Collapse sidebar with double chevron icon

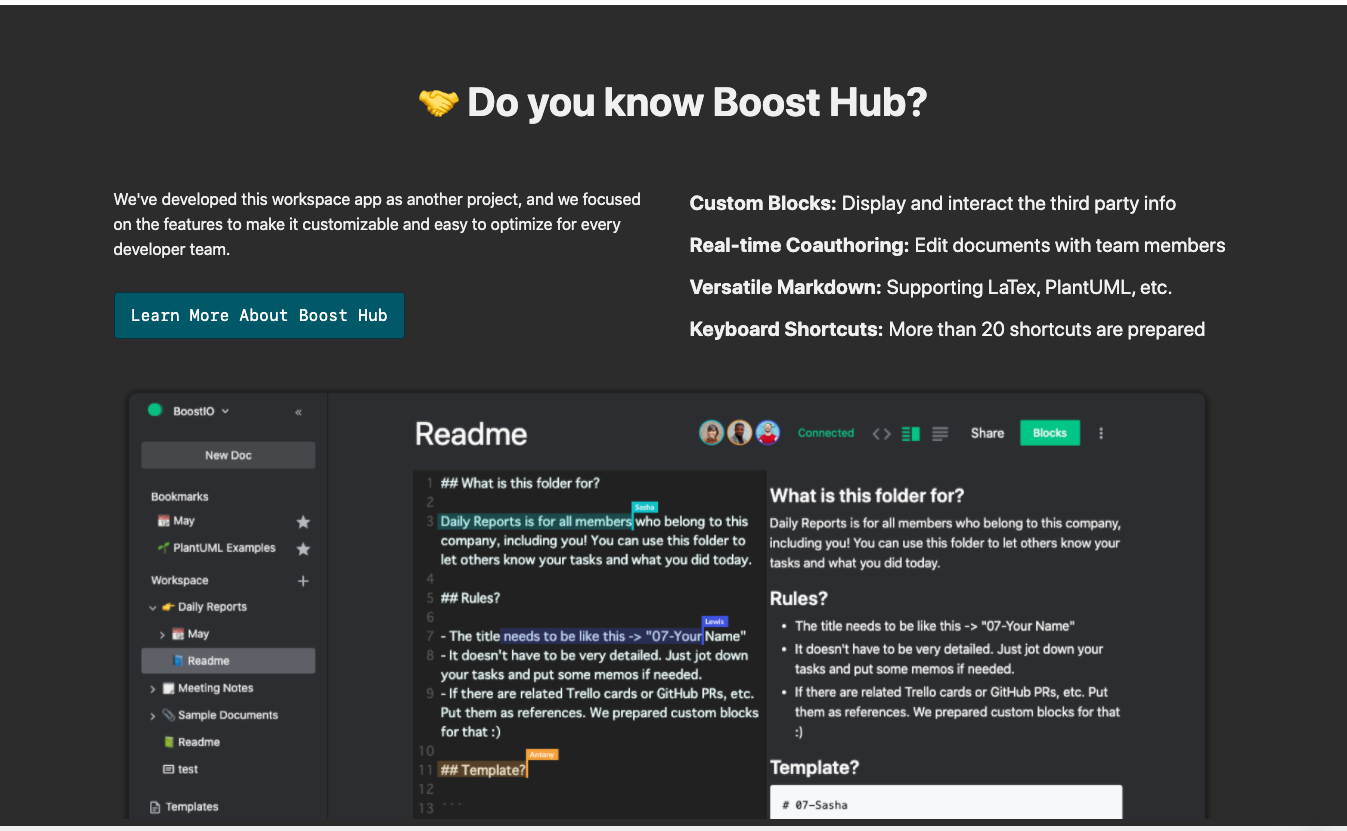pyautogui.click(x=298, y=412)
